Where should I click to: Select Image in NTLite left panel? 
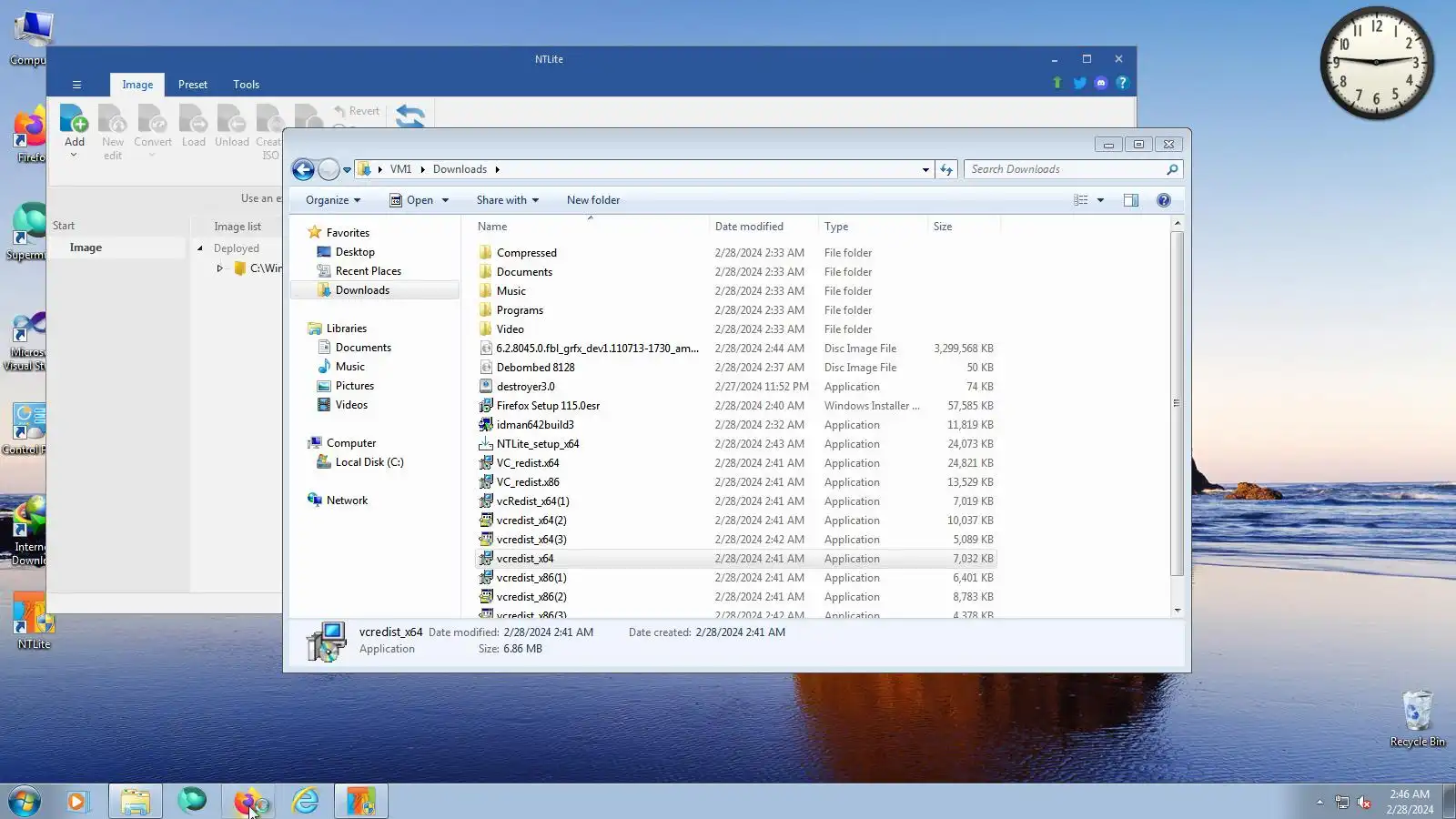tap(86, 248)
